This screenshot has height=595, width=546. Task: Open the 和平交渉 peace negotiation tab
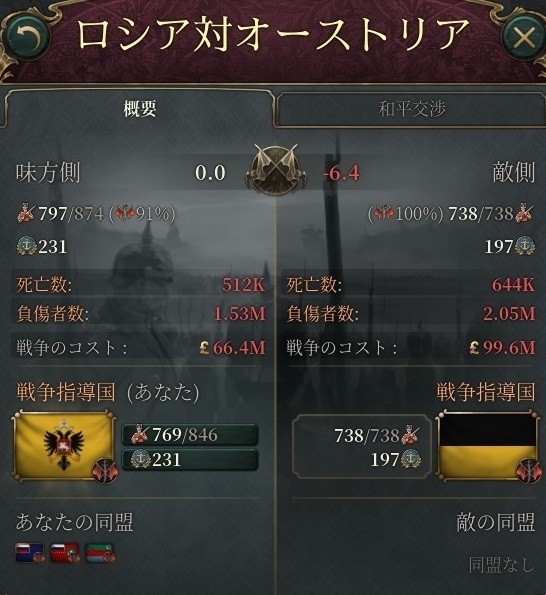coord(411,109)
